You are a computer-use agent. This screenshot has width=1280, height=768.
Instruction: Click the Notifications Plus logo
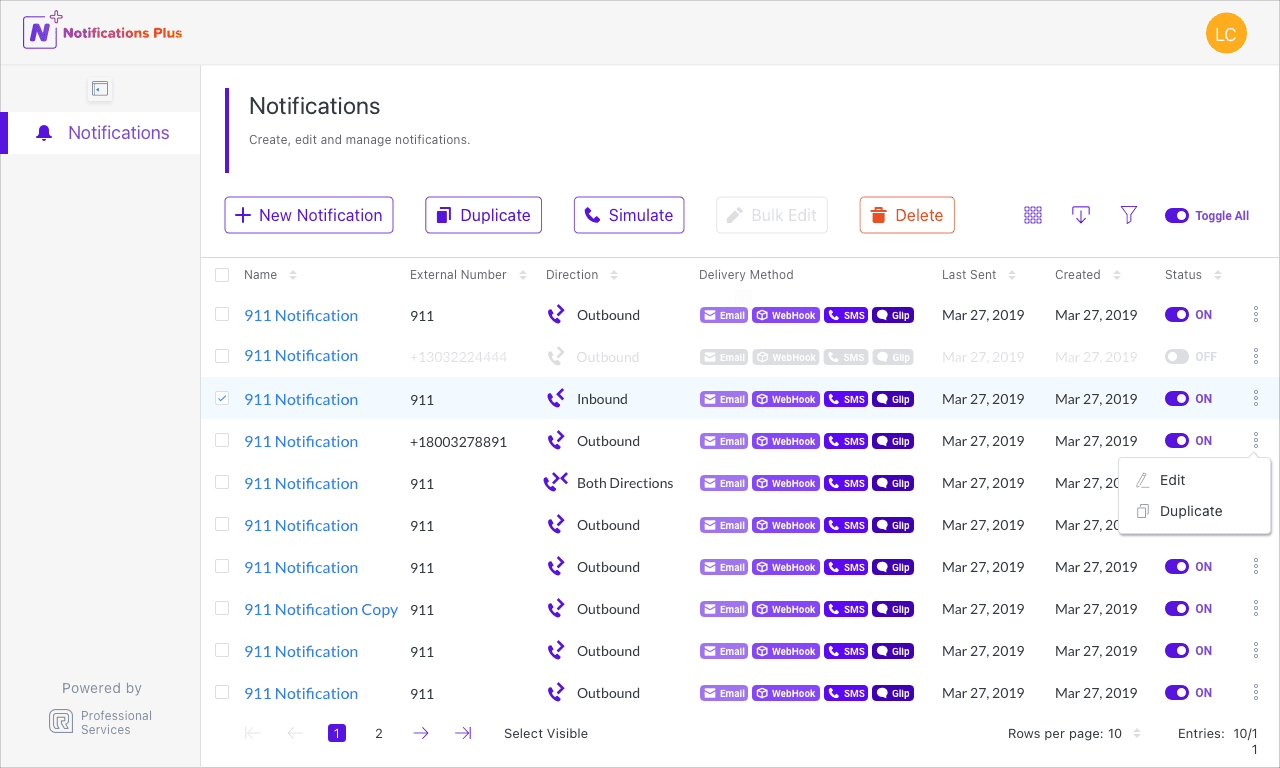tap(103, 32)
